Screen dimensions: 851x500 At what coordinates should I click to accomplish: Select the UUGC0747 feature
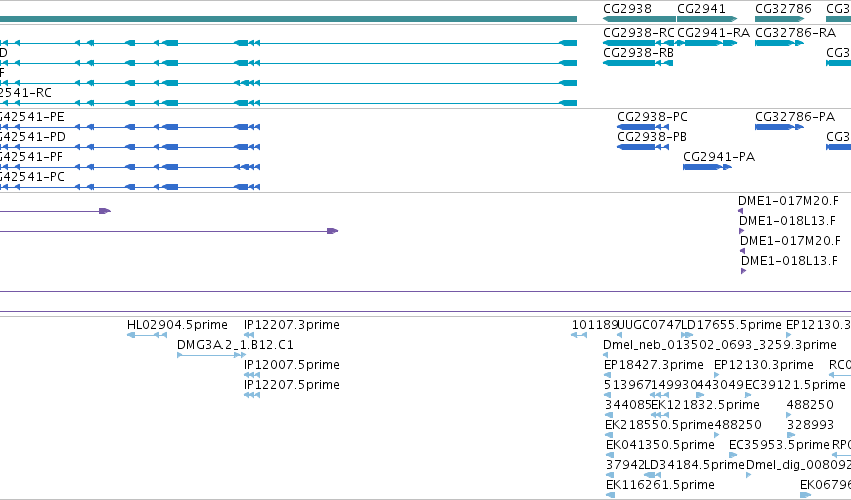click(649, 325)
